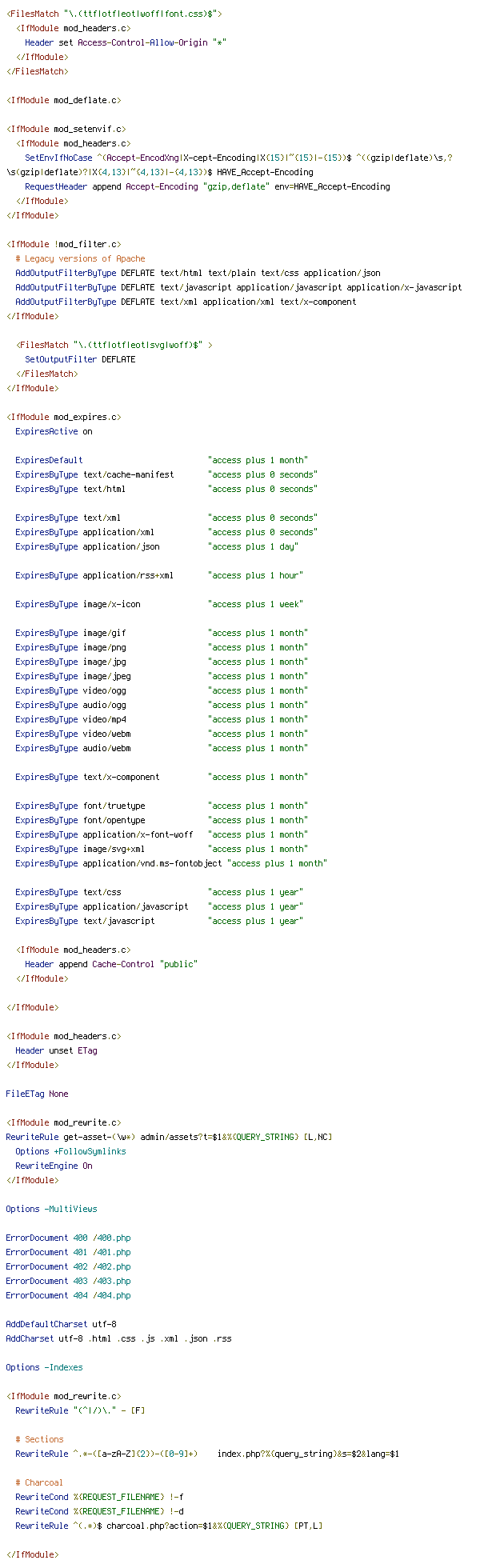
Task: Click the ExpiresActive on line
Action: (x=54, y=431)
